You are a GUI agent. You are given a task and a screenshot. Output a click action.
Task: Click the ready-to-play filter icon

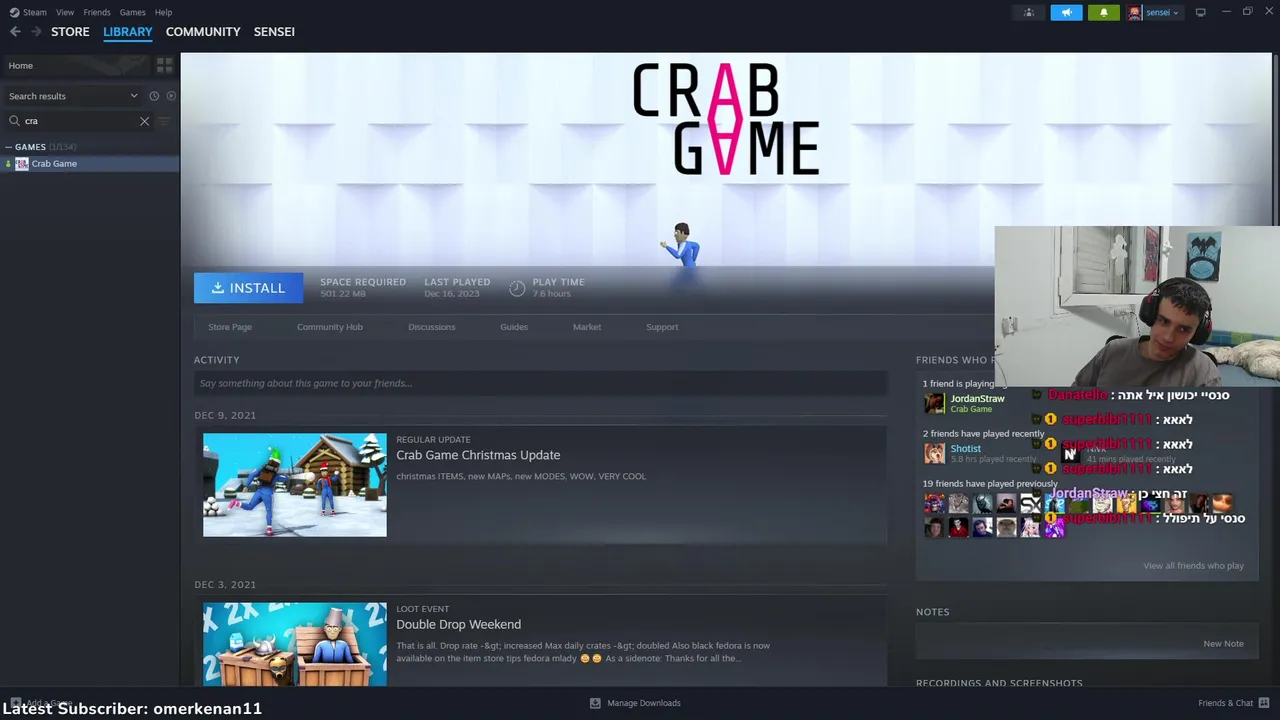[x=171, y=96]
